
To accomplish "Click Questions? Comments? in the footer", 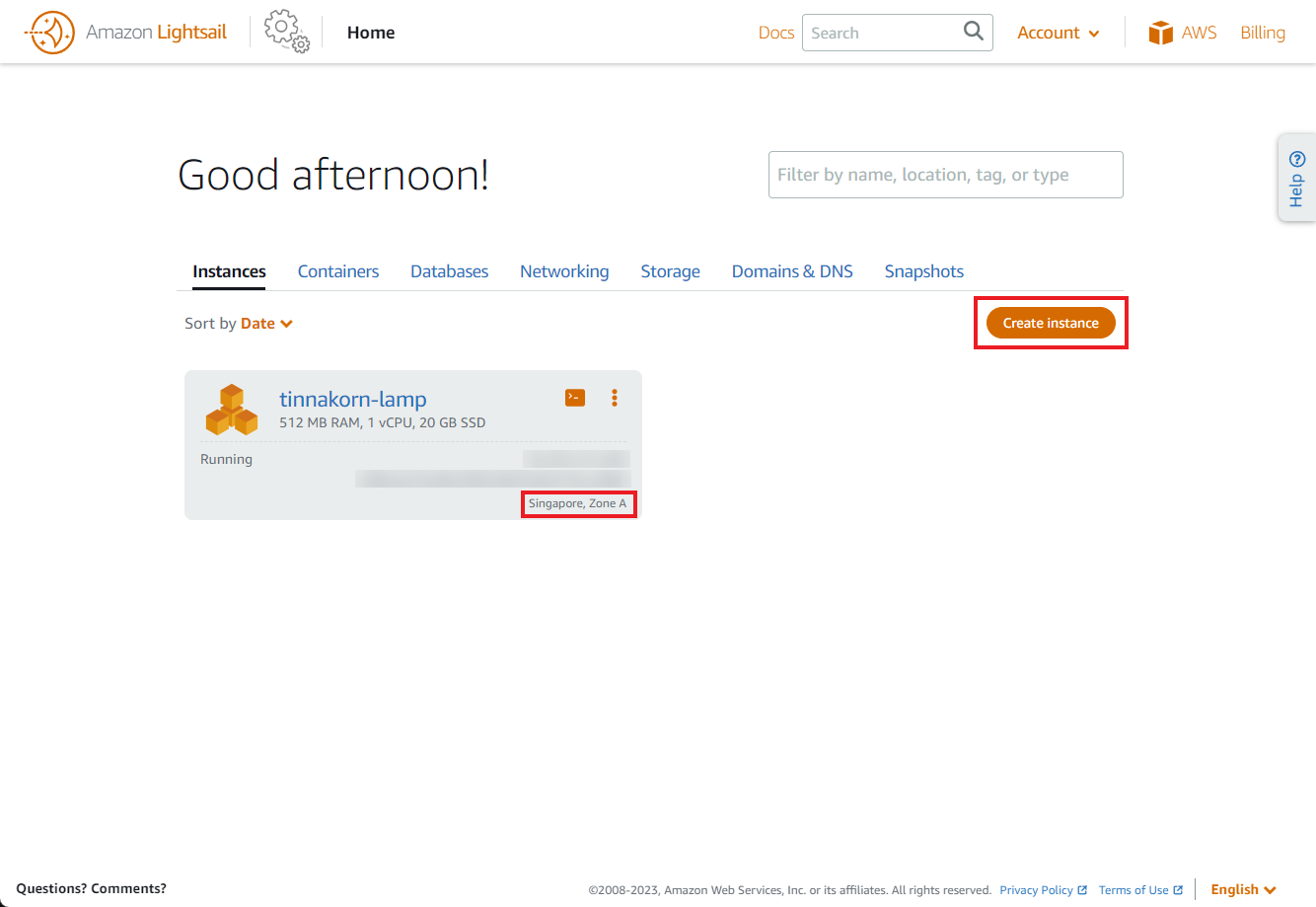I will pos(92,888).
